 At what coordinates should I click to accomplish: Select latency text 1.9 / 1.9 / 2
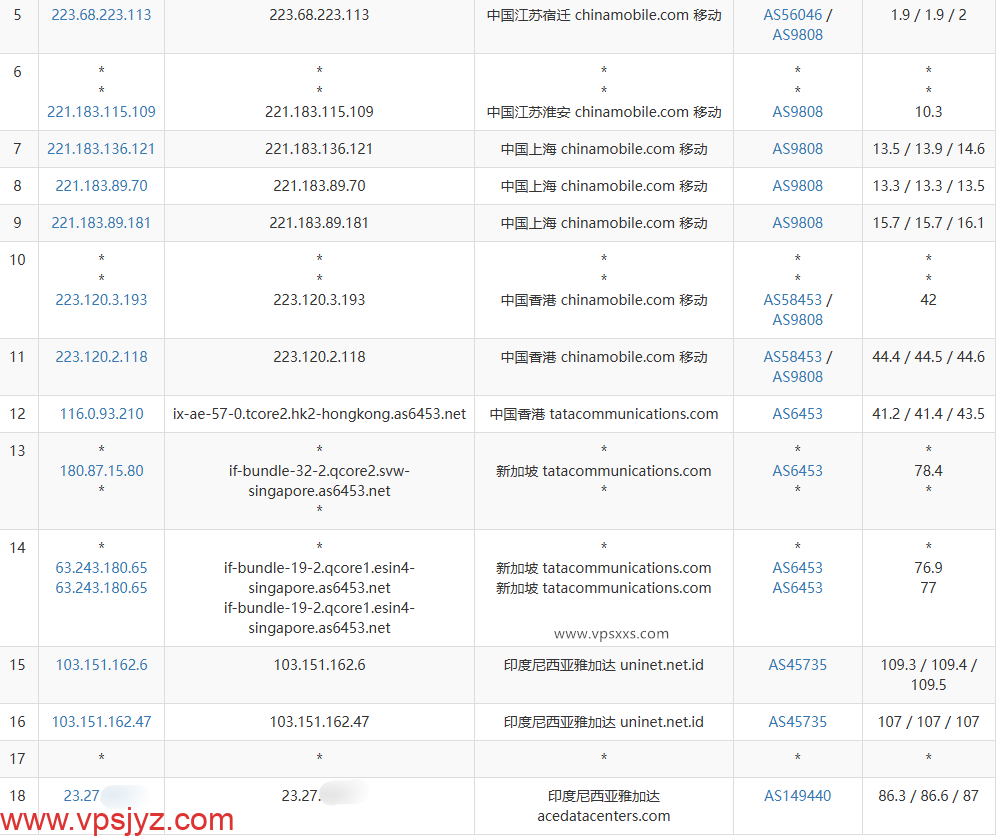click(928, 15)
